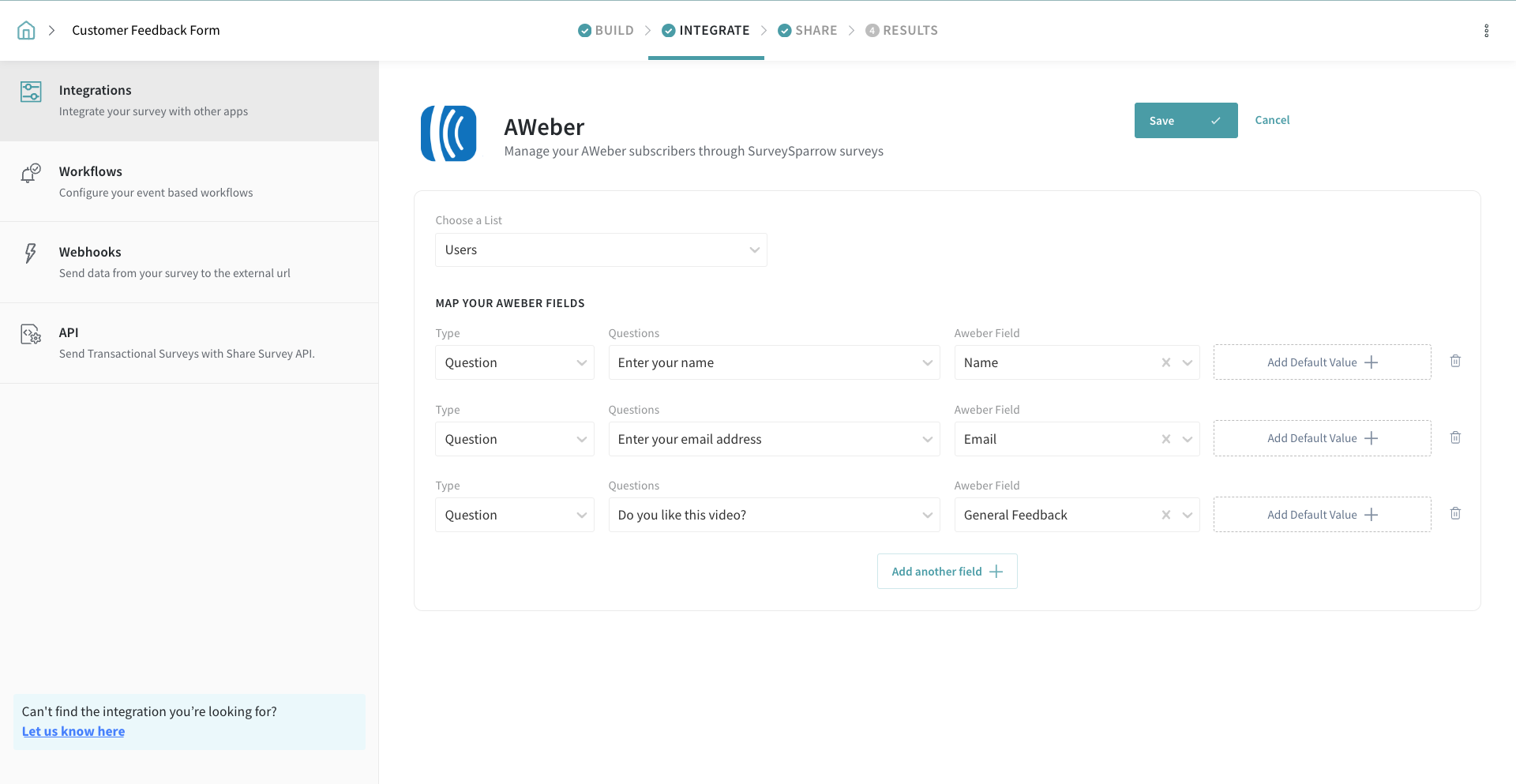1516x784 pixels.
Task: Remove the General Feedback mapping row
Action: click(x=1455, y=514)
